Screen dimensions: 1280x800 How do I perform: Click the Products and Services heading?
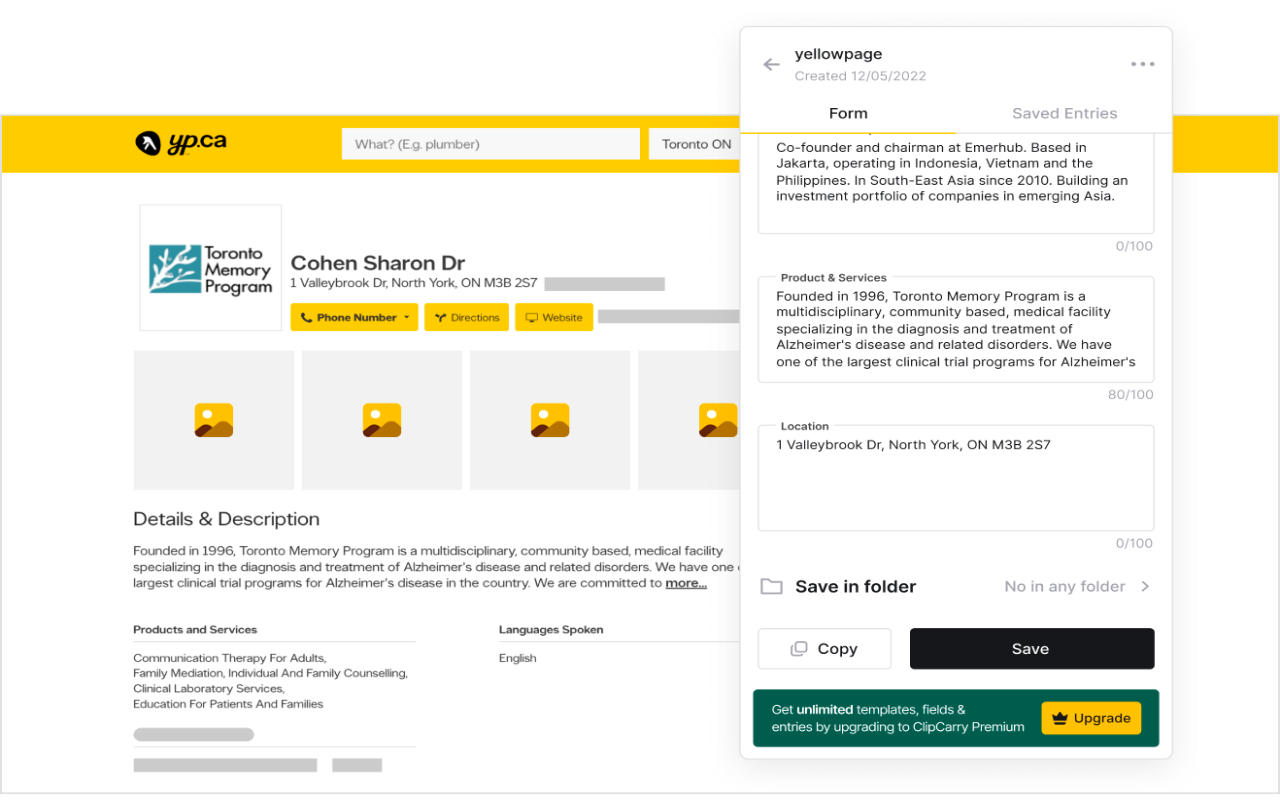[x=195, y=630]
